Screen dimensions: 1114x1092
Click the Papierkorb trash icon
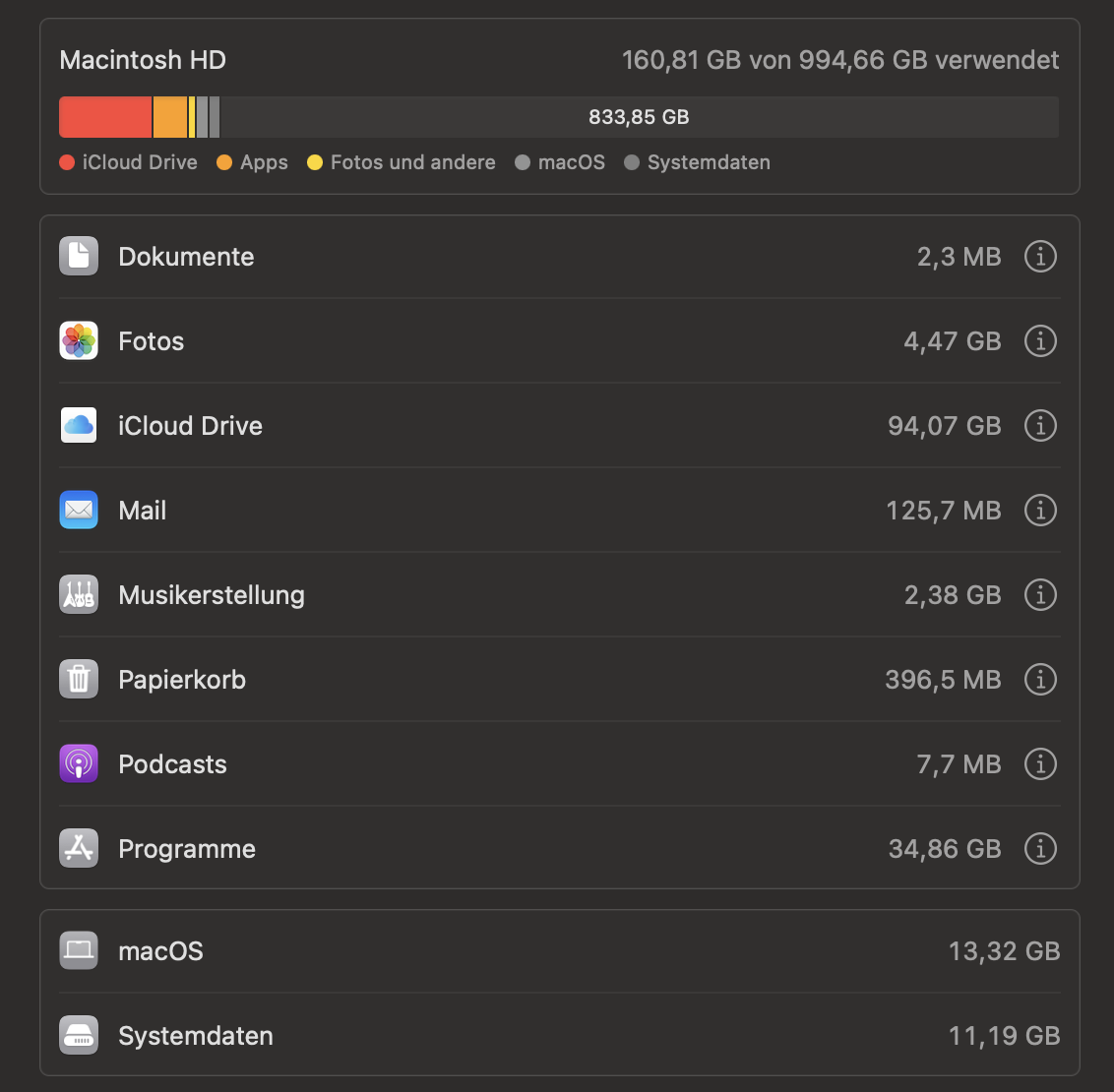79,680
